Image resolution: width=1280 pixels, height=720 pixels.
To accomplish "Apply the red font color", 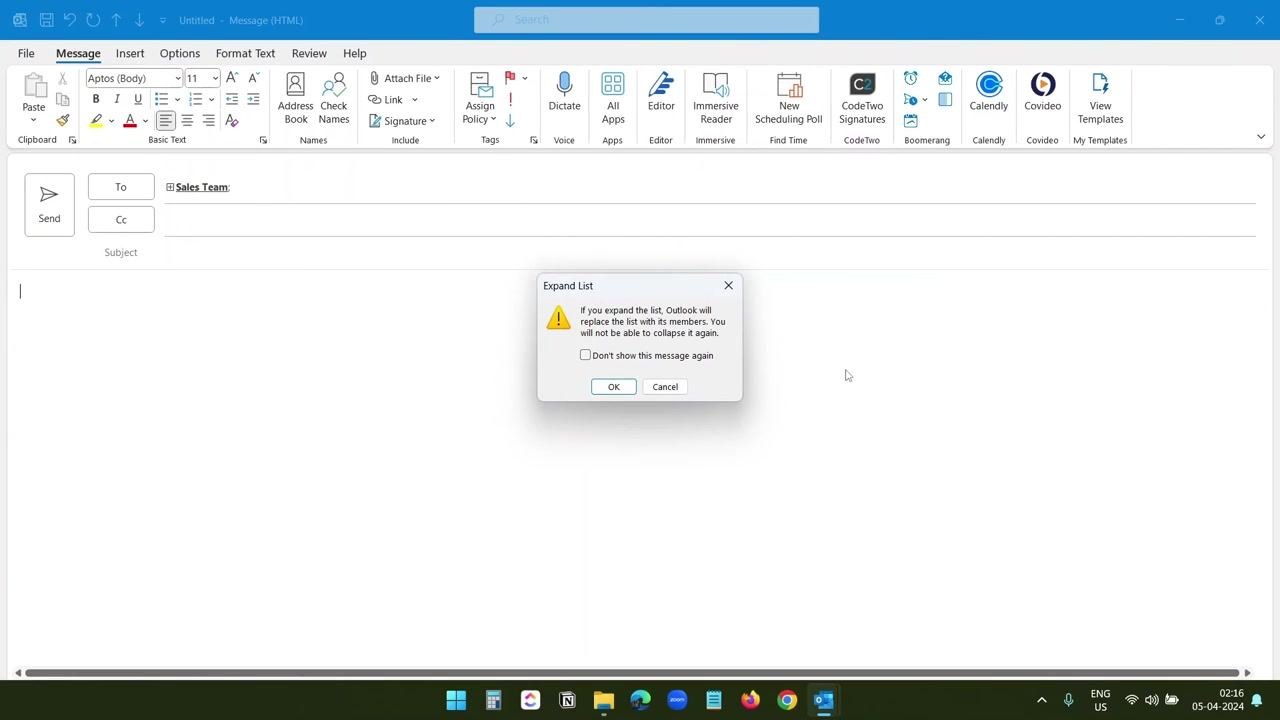I will (x=130, y=120).
